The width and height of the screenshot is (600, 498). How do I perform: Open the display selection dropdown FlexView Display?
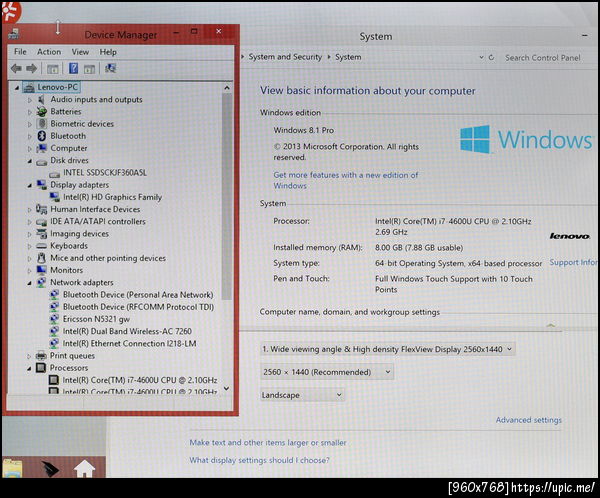click(x=388, y=349)
